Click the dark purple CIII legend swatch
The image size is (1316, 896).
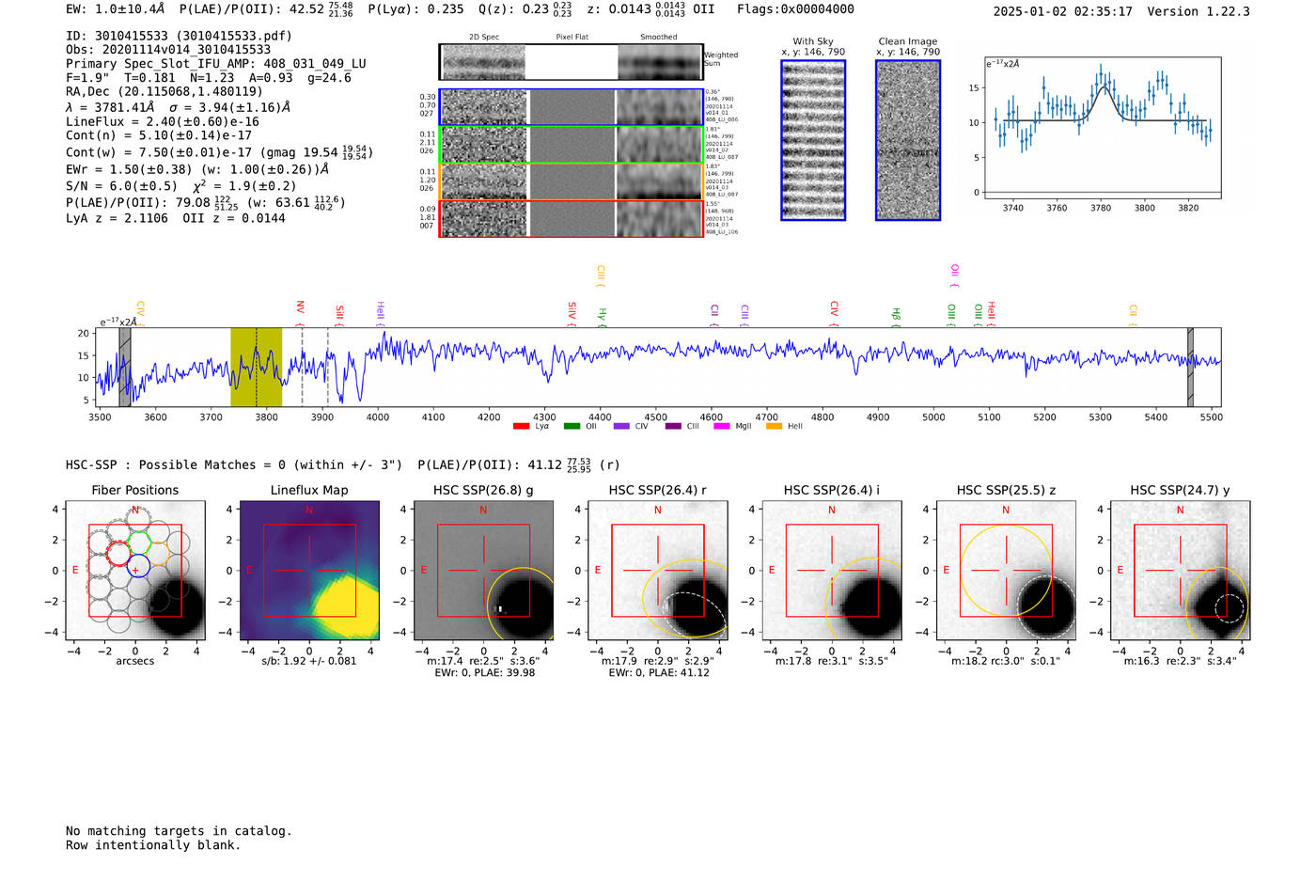coord(673,426)
